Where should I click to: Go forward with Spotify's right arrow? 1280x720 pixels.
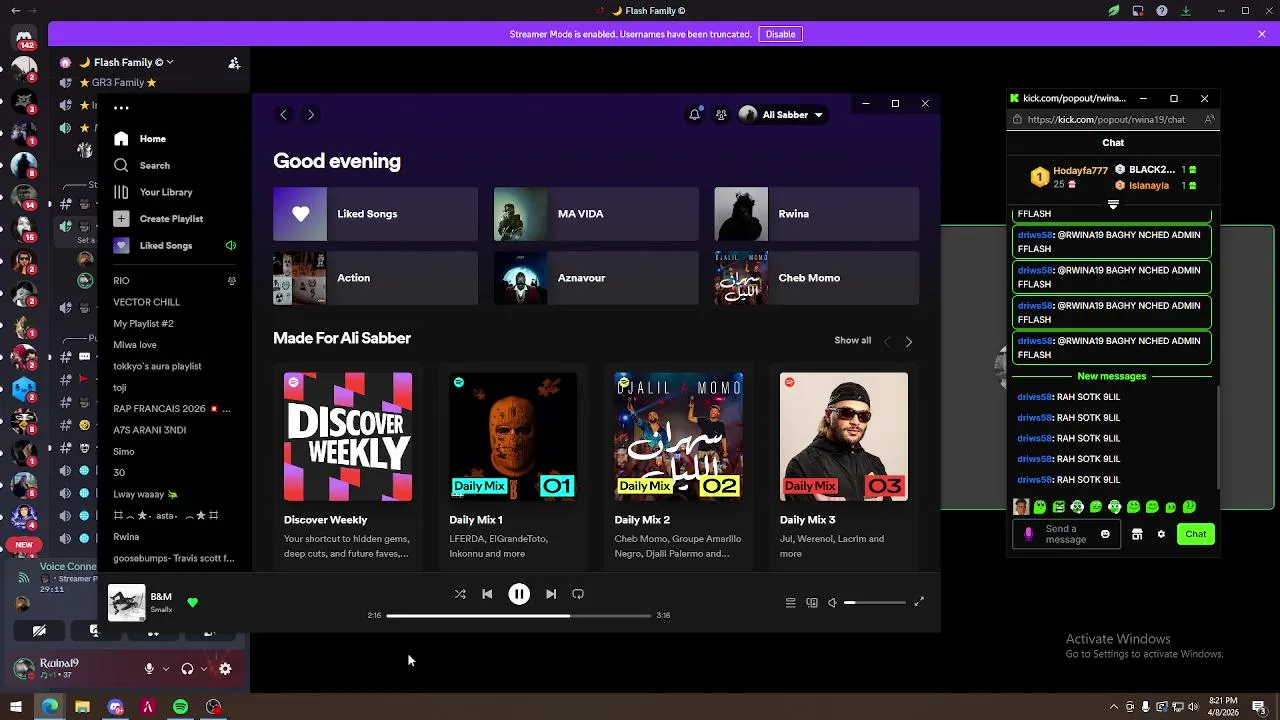tap(311, 115)
